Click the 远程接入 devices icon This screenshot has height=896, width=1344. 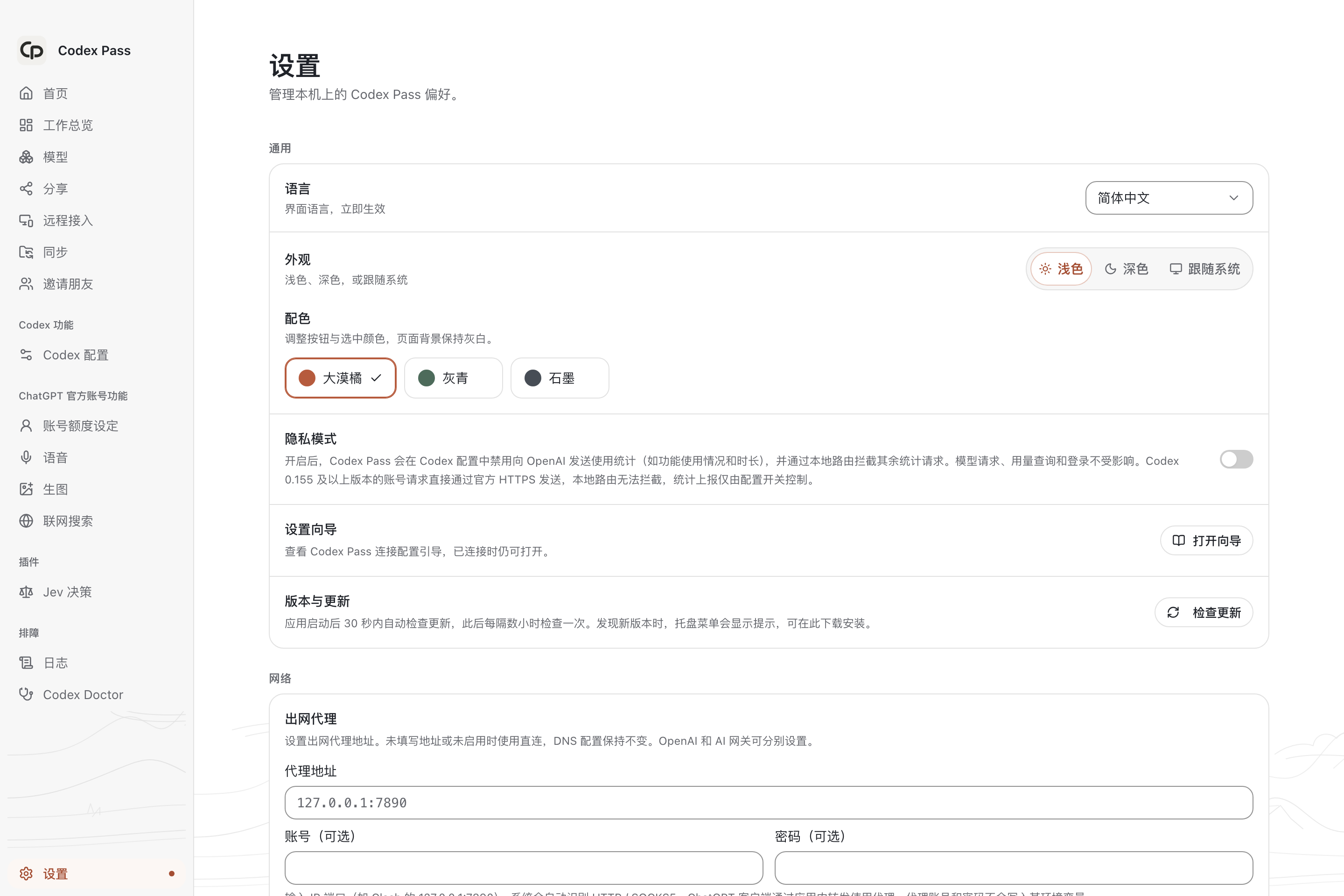click(26, 221)
